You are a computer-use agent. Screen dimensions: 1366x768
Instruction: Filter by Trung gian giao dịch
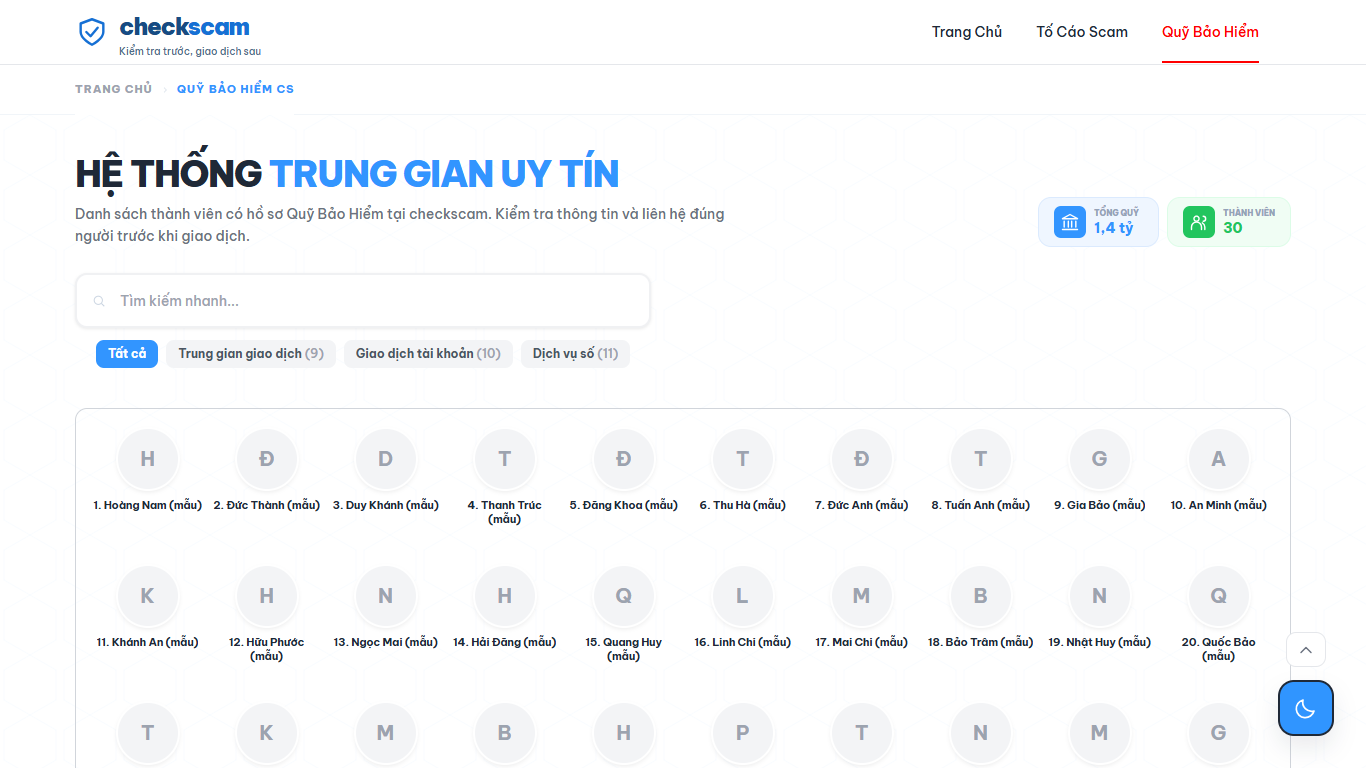[x=251, y=354]
